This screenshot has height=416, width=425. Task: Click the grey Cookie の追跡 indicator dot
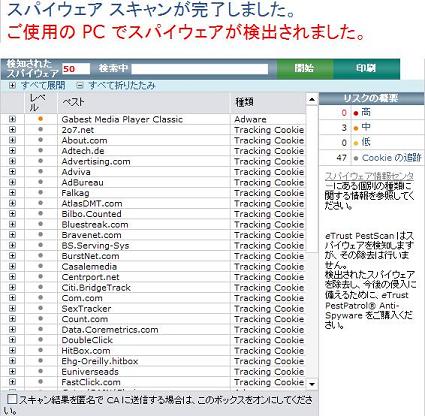[x=356, y=158]
